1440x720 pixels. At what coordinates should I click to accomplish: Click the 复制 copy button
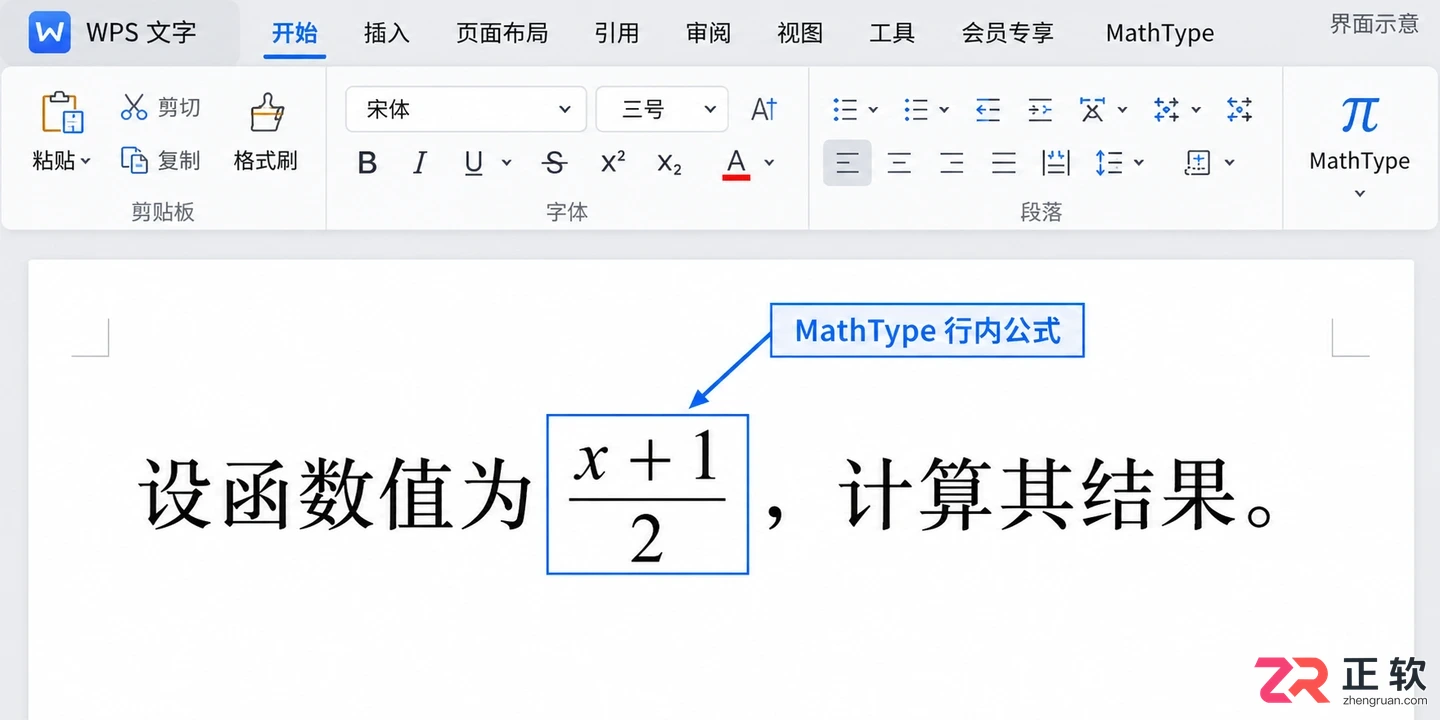click(x=161, y=159)
